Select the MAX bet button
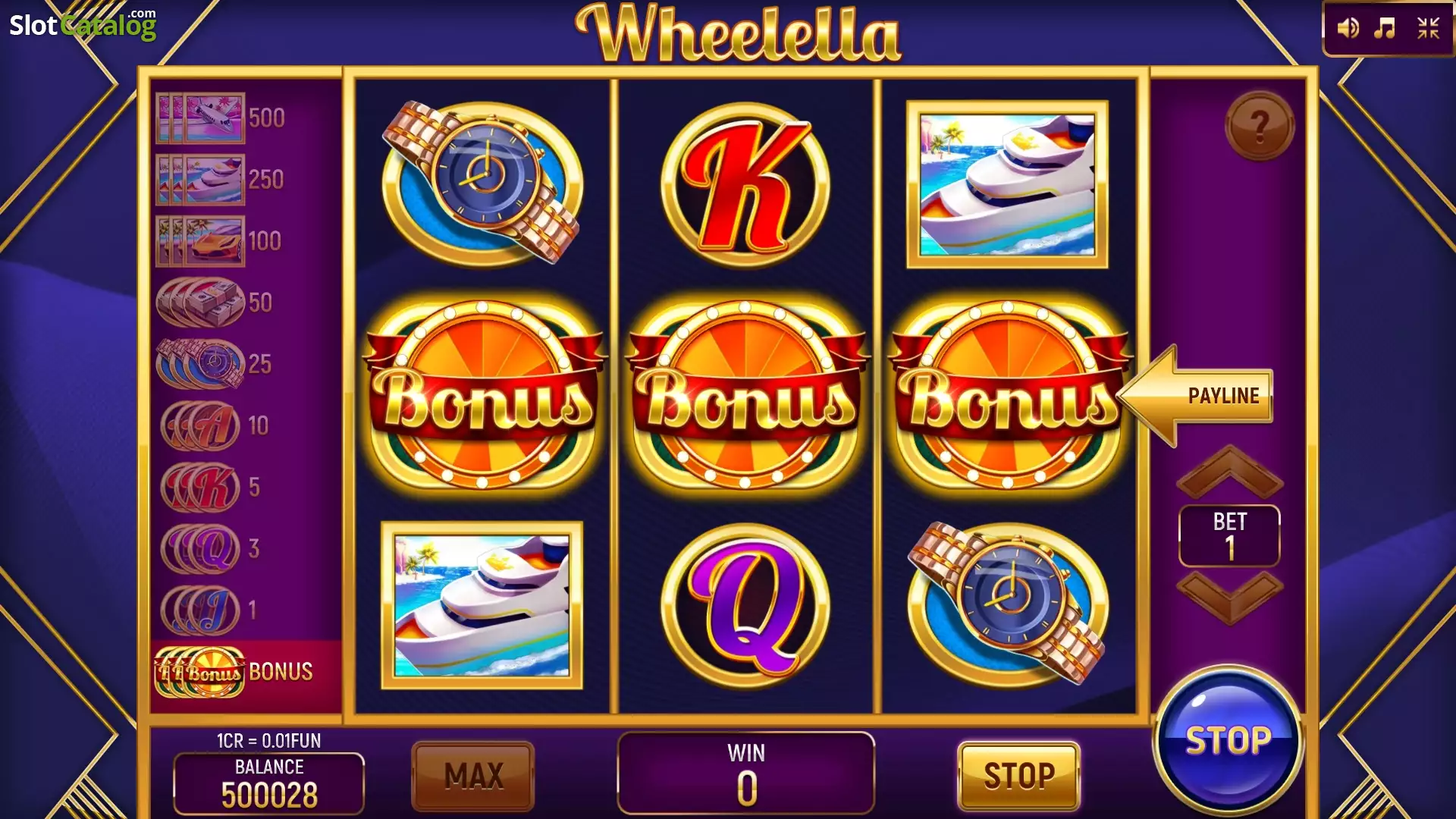 (x=473, y=776)
